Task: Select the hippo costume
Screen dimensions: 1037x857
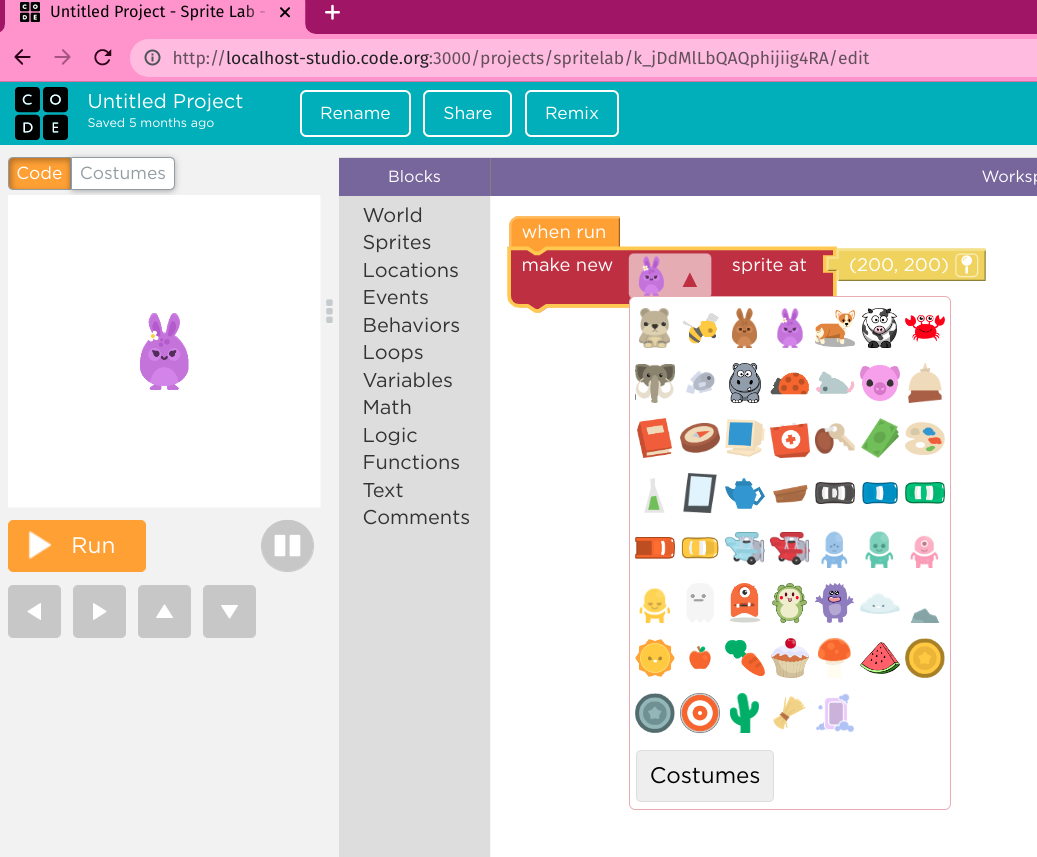Action: click(744, 383)
